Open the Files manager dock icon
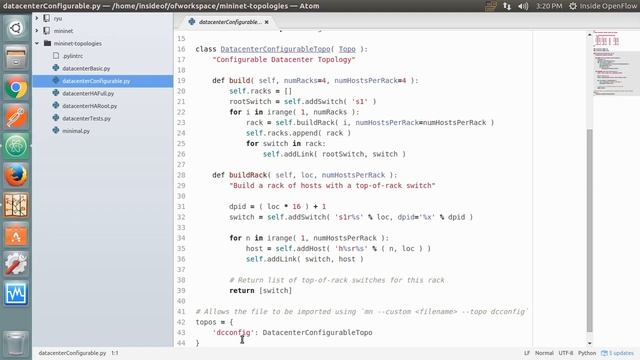 16,58
